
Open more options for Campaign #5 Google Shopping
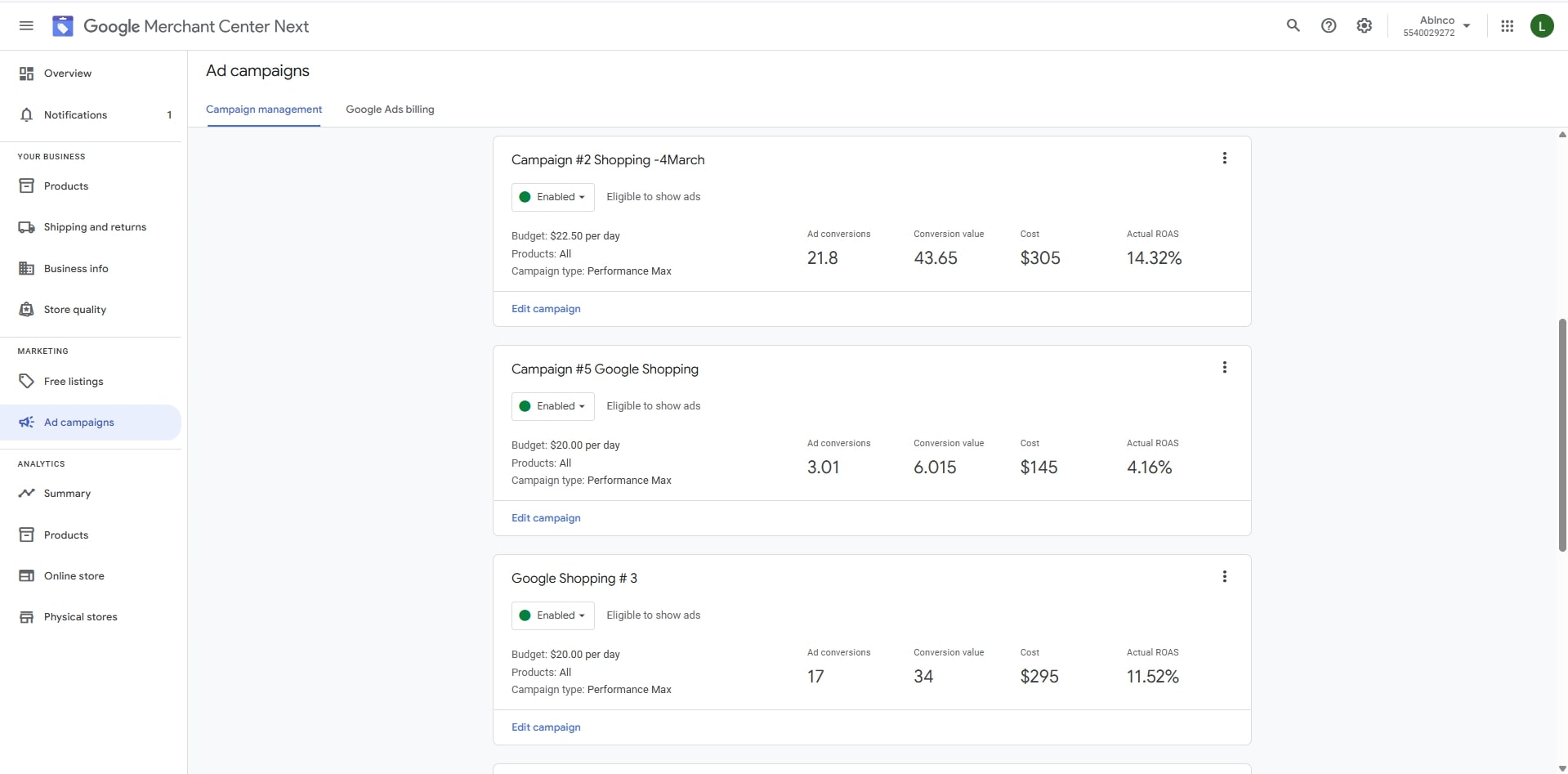(x=1224, y=367)
